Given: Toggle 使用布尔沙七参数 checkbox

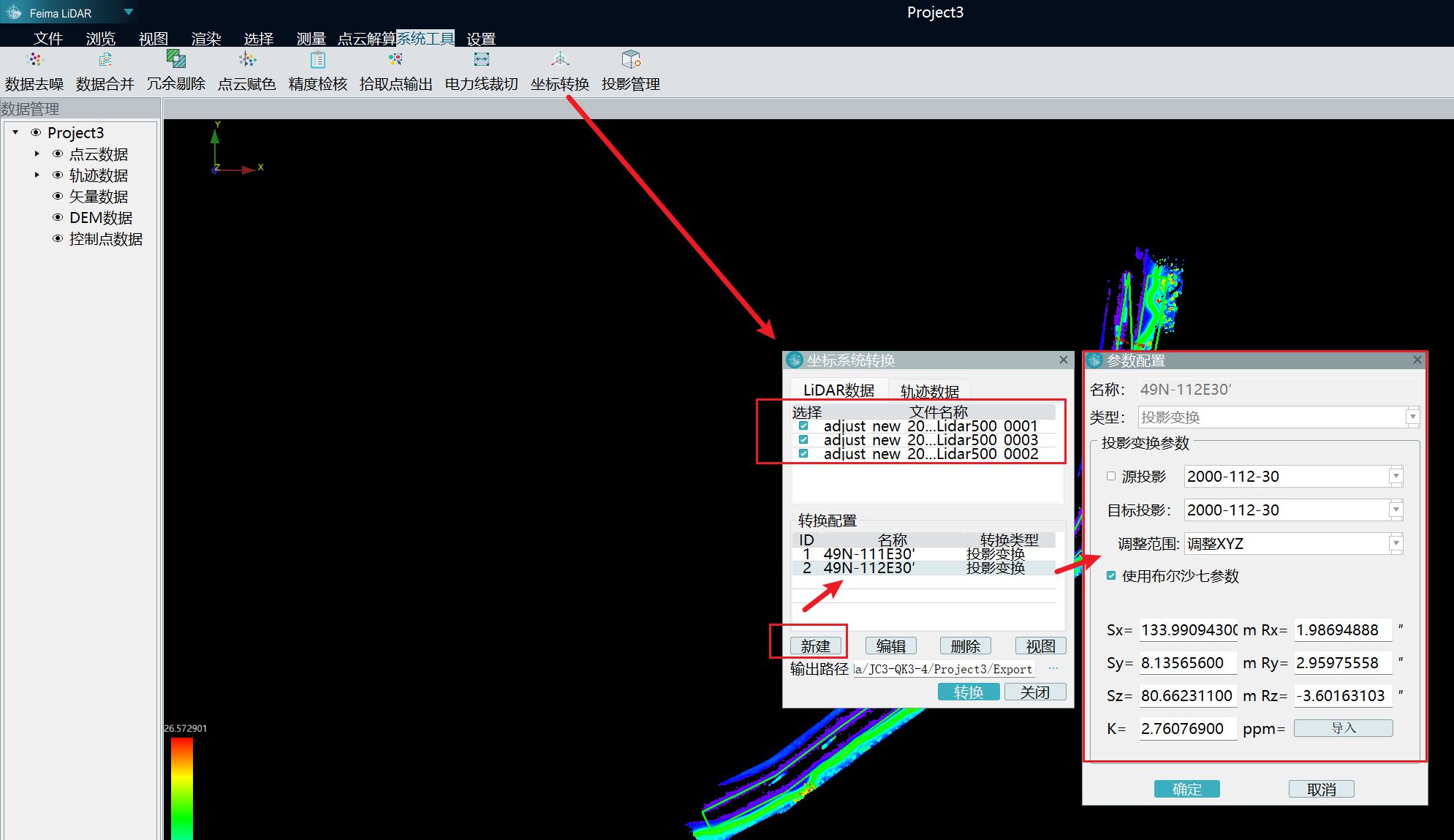Looking at the screenshot, I should 1111,575.
